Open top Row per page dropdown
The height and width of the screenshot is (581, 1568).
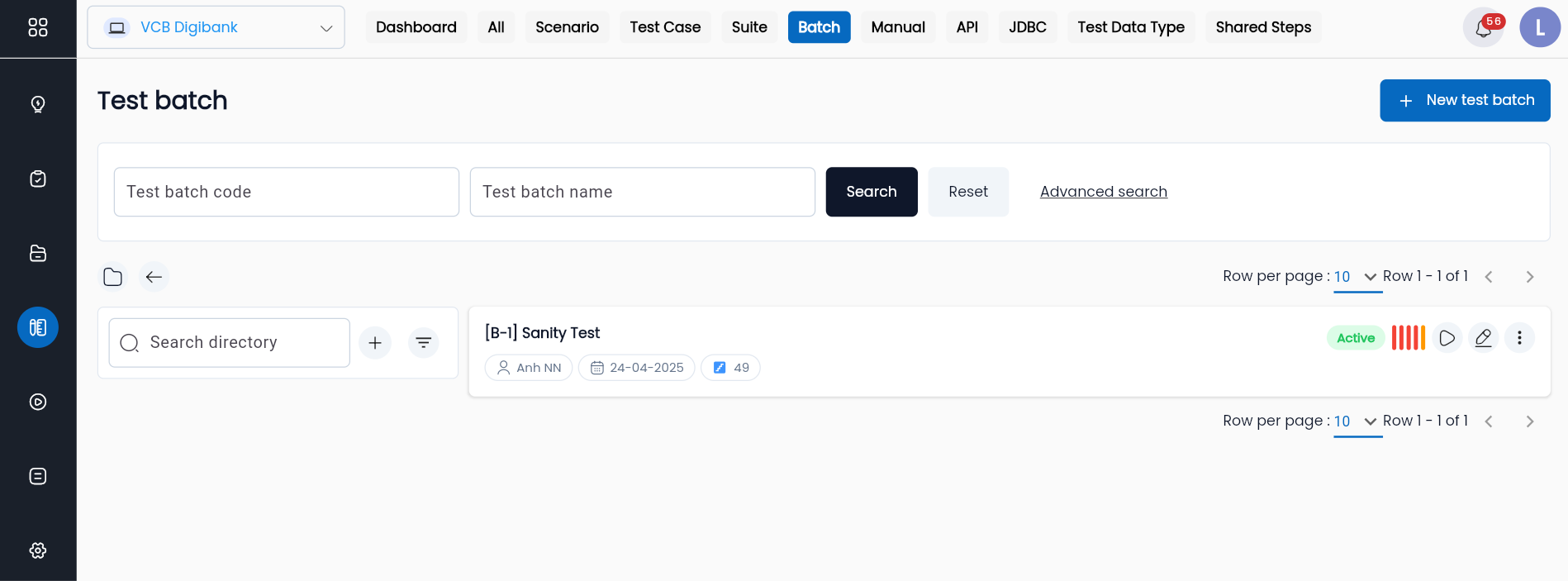pyautogui.click(x=1357, y=277)
